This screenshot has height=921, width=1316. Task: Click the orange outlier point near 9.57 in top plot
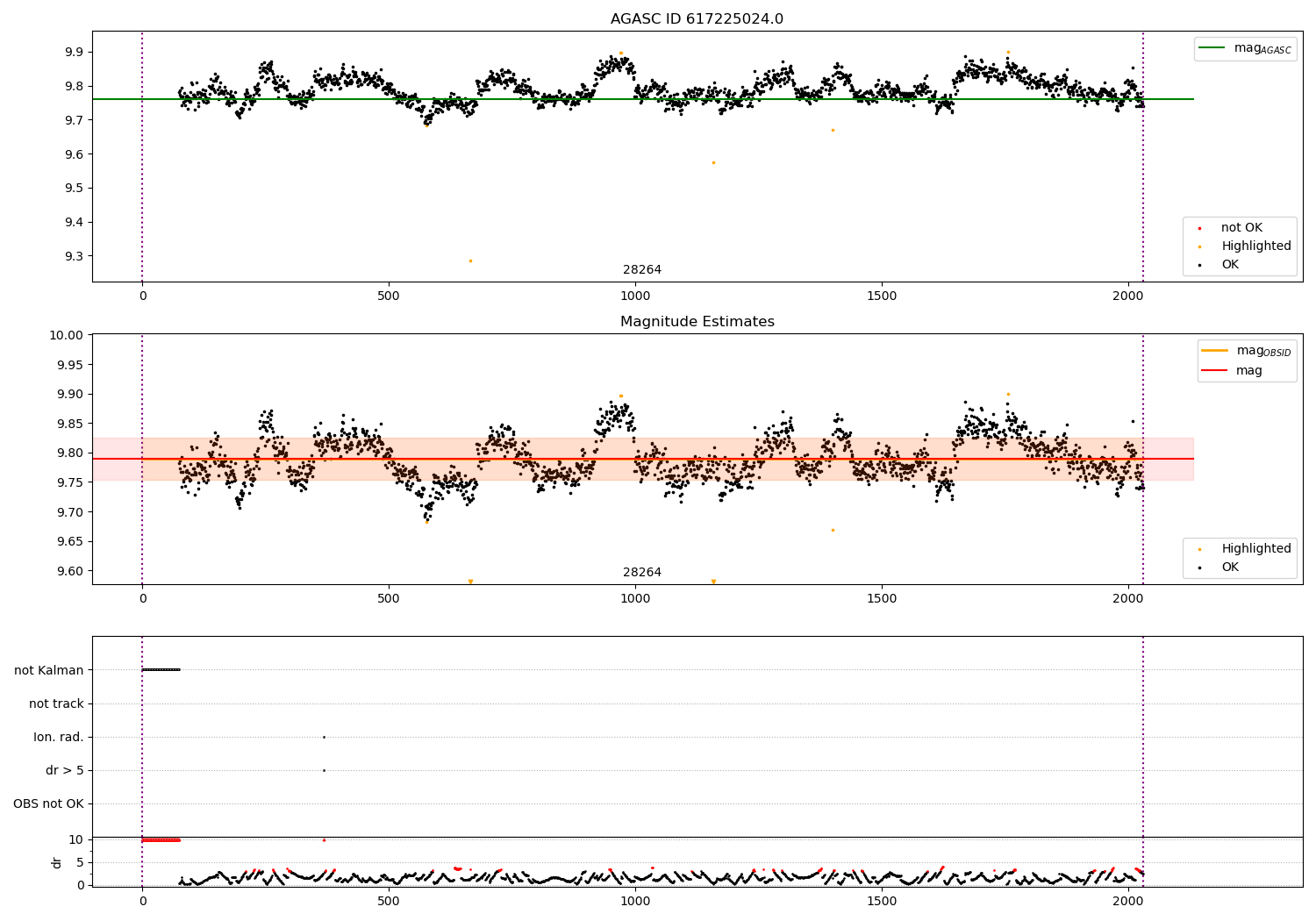(713, 162)
